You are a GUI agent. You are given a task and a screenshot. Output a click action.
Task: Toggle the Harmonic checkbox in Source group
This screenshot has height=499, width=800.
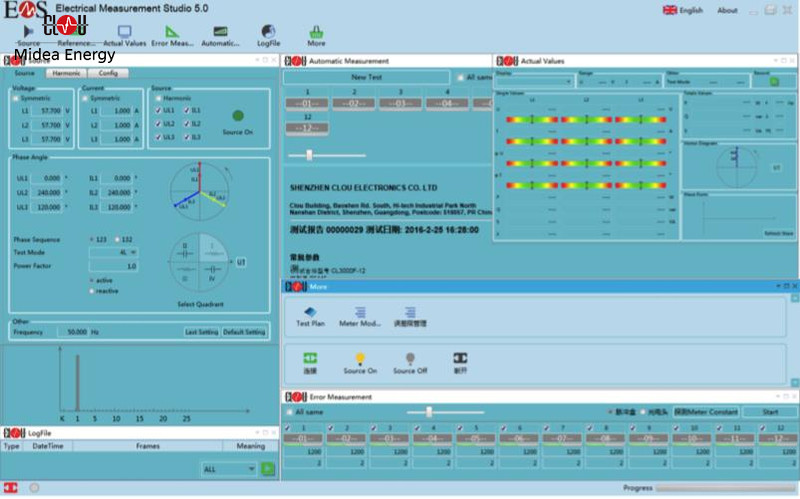coord(158,98)
